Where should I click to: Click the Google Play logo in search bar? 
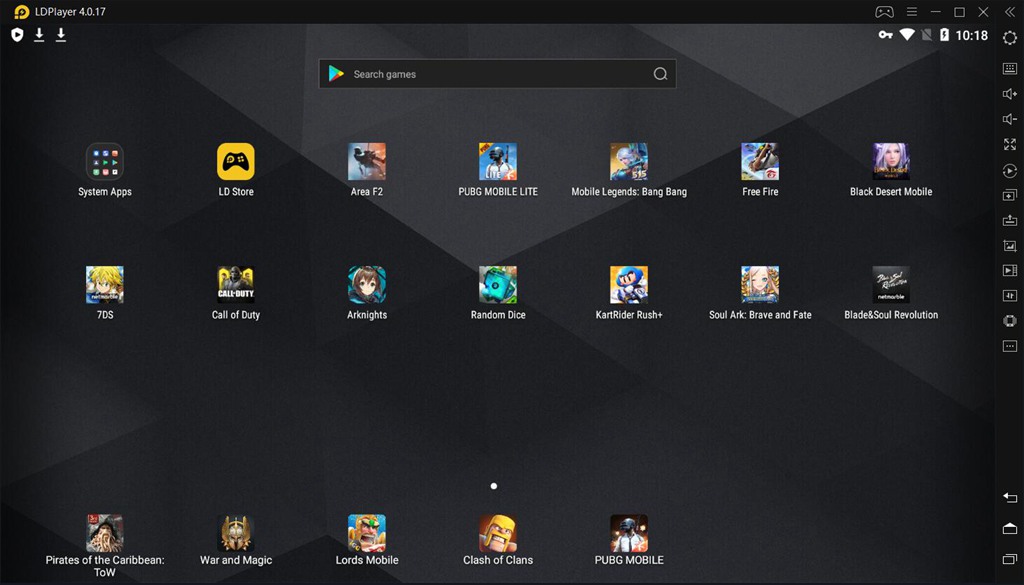336,74
